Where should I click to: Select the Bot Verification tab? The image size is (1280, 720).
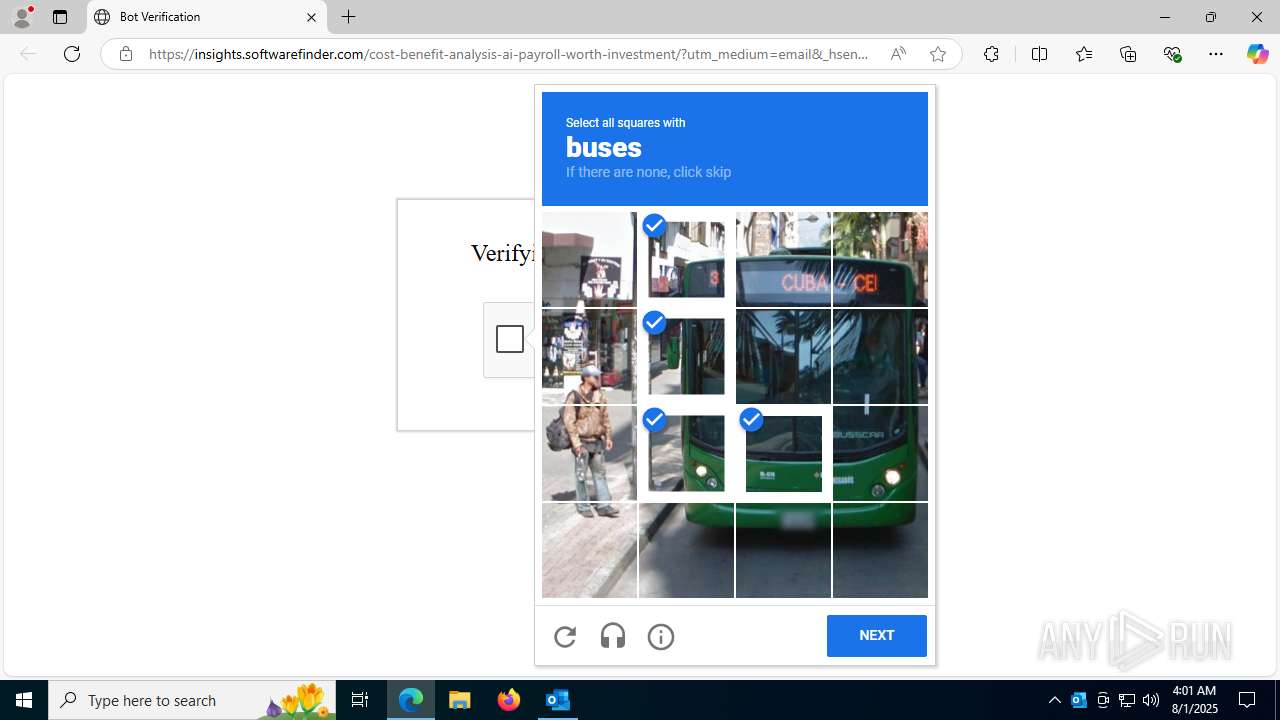click(x=207, y=17)
